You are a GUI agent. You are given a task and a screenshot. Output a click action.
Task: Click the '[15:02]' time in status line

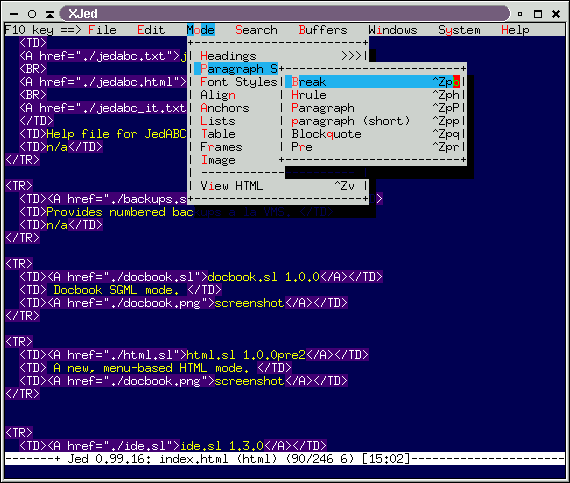(x=386, y=459)
